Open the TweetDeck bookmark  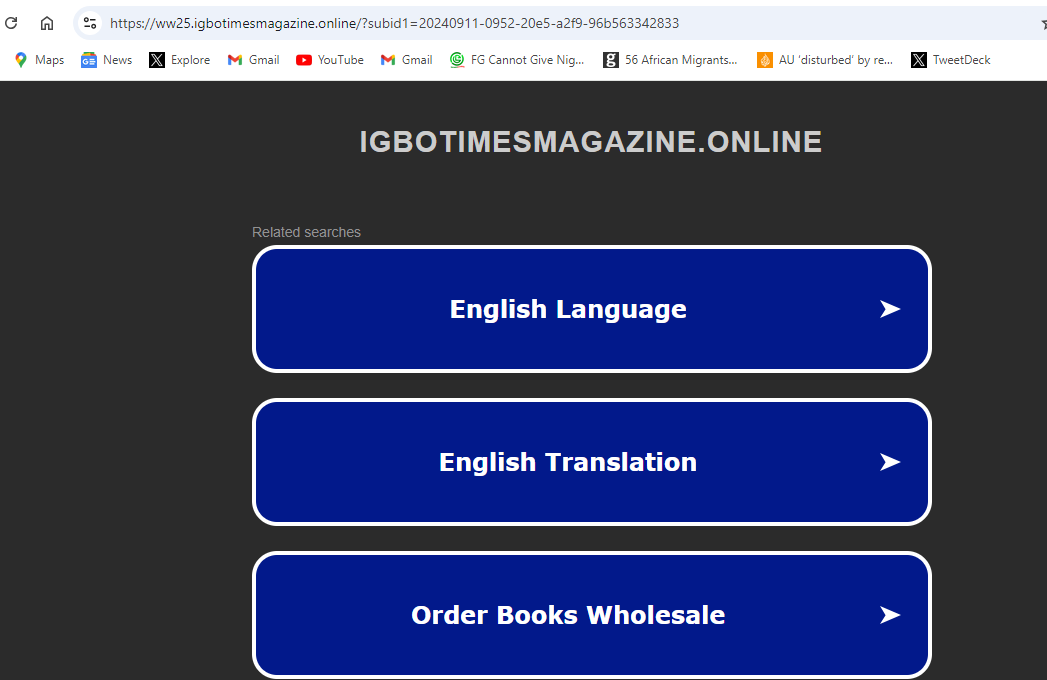pos(951,60)
